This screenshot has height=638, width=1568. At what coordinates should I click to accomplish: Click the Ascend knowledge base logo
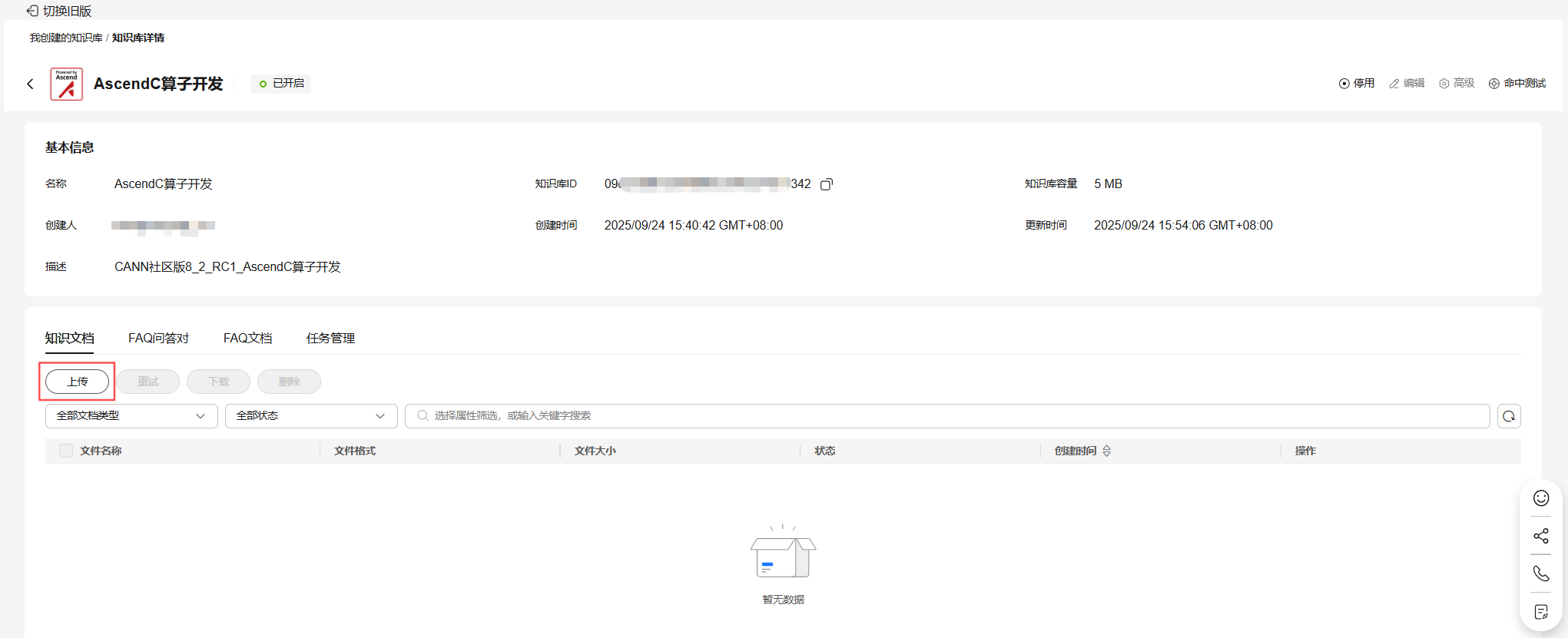(x=67, y=84)
